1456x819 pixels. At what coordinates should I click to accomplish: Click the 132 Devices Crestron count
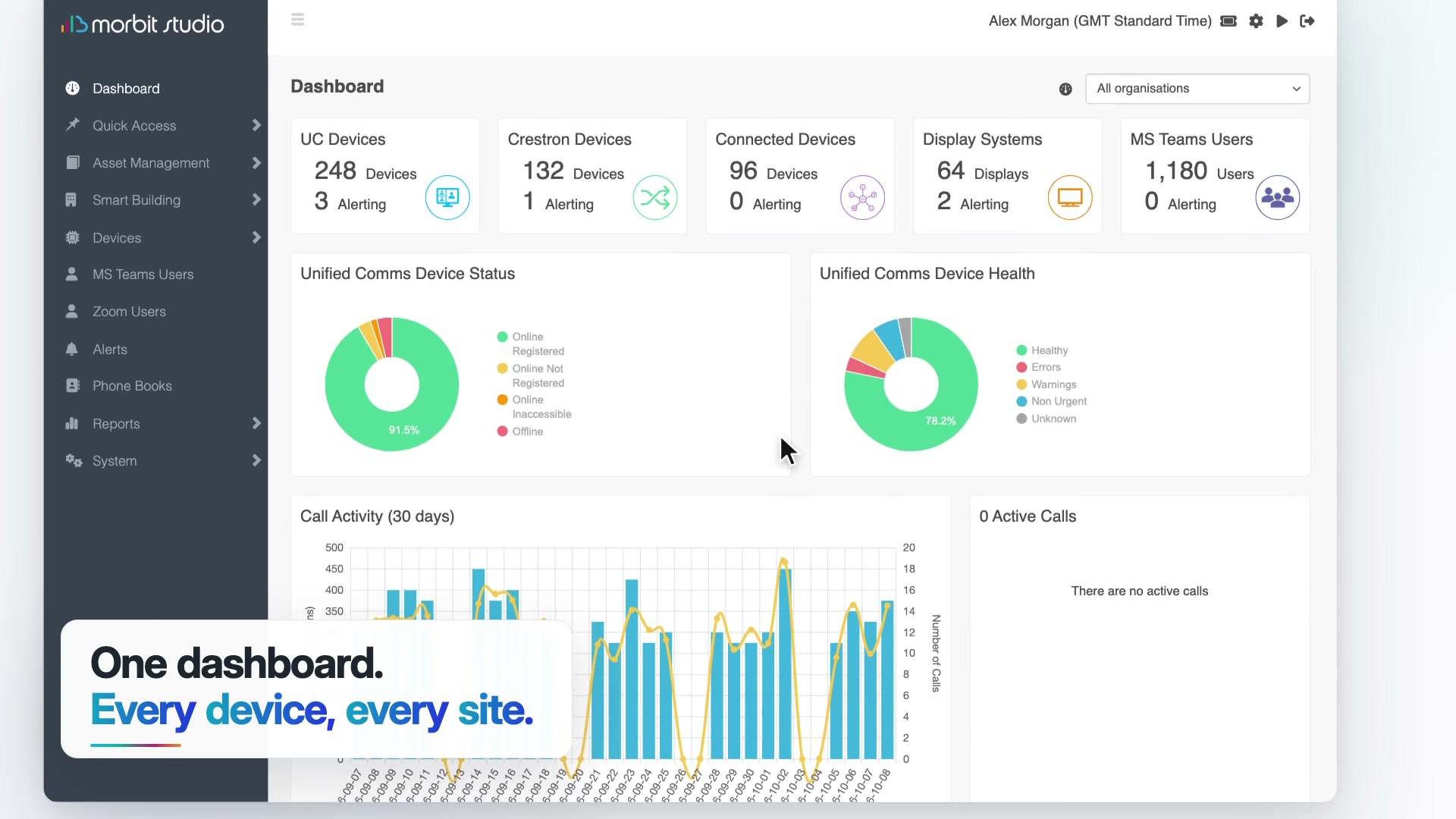[x=573, y=171]
